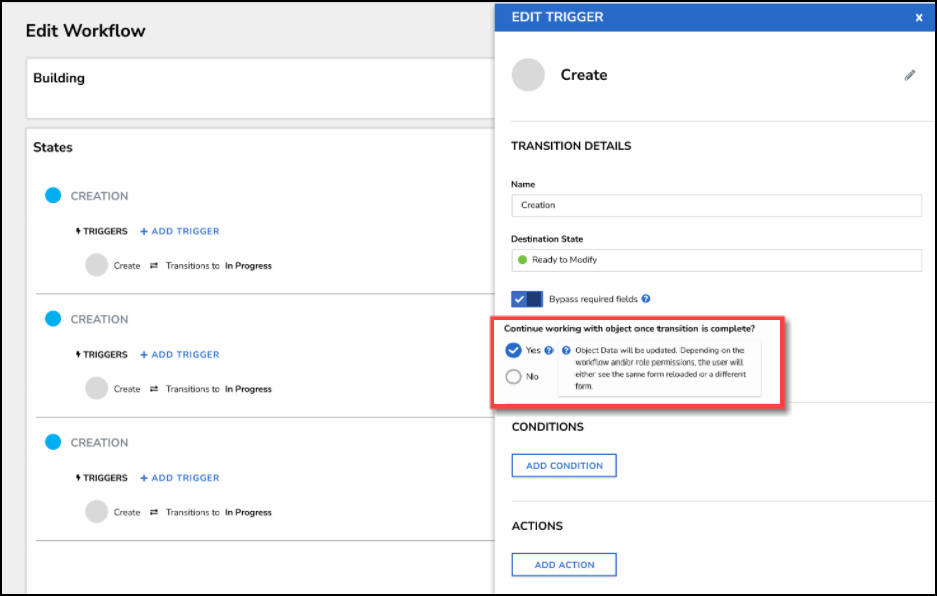This screenshot has width=937, height=596.
Task: Open the Destination State dropdown
Action: (x=716, y=260)
